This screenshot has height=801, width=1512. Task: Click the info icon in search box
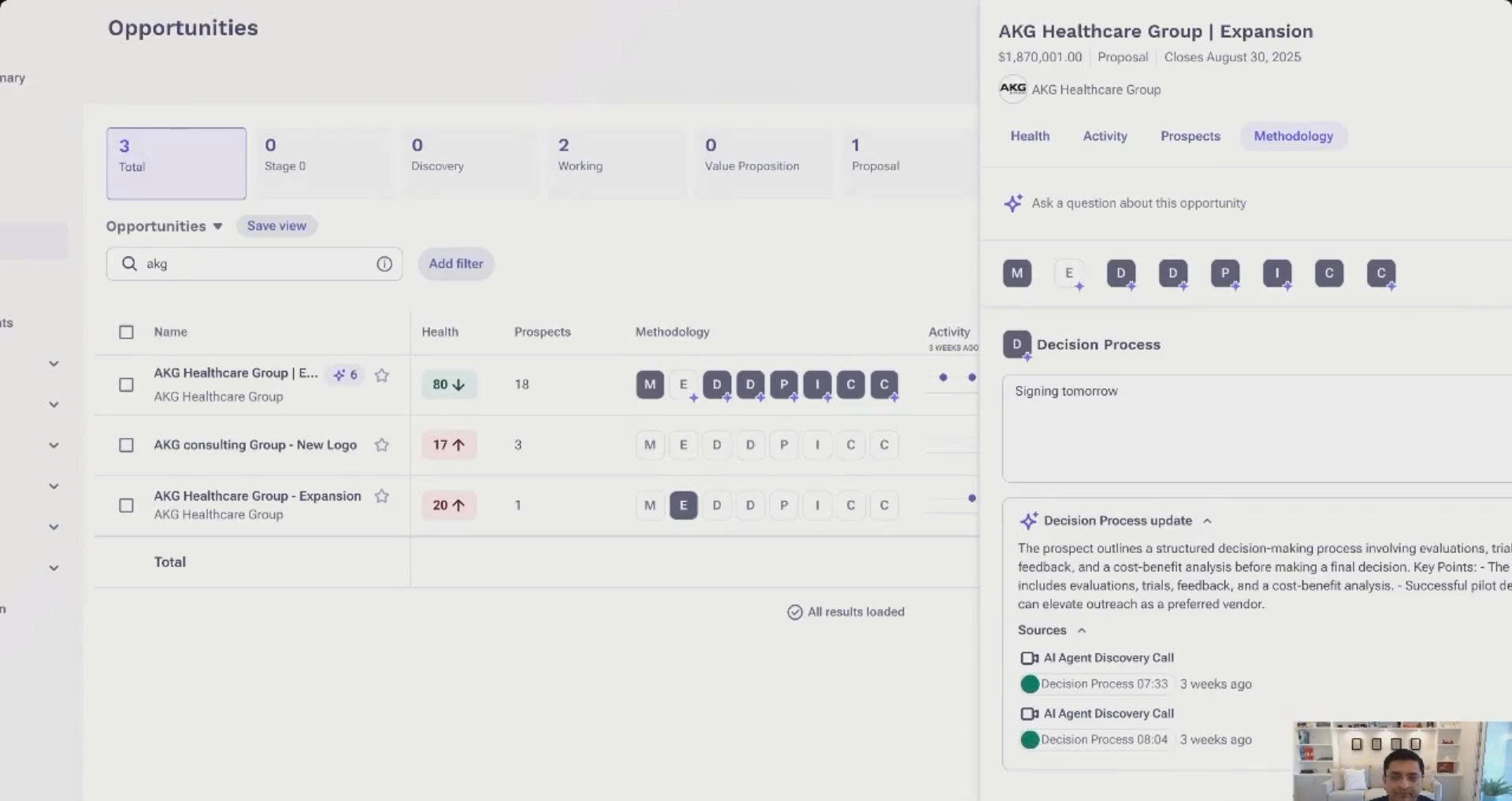tap(384, 264)
